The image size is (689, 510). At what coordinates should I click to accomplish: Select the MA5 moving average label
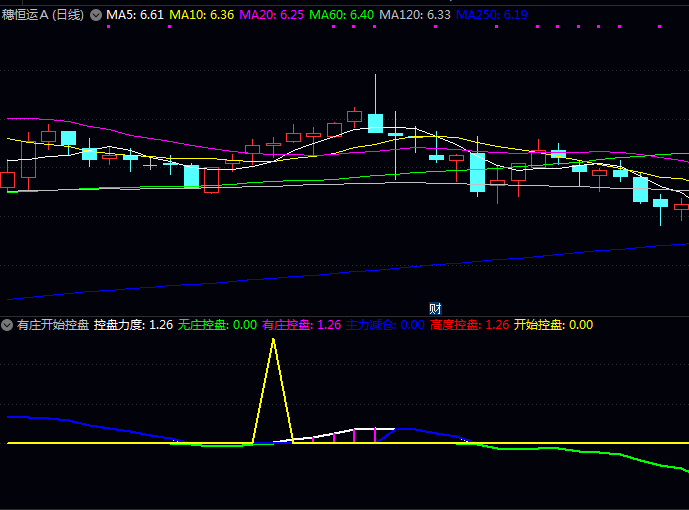pos(135,15)
